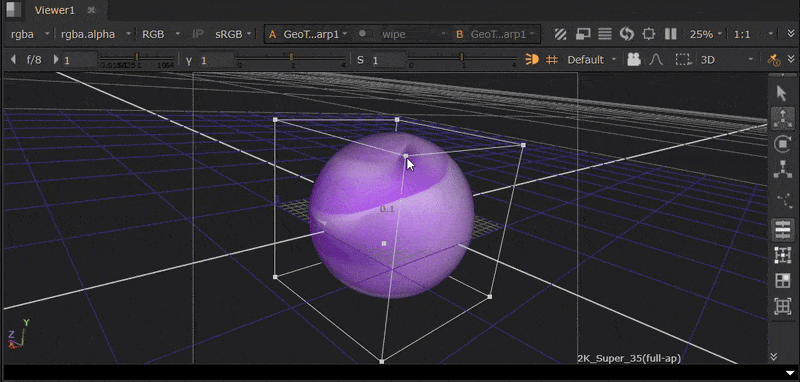Open the 3D view mode dropdown
The height and width of the screenshot is (382, 800).
[727, 60]
